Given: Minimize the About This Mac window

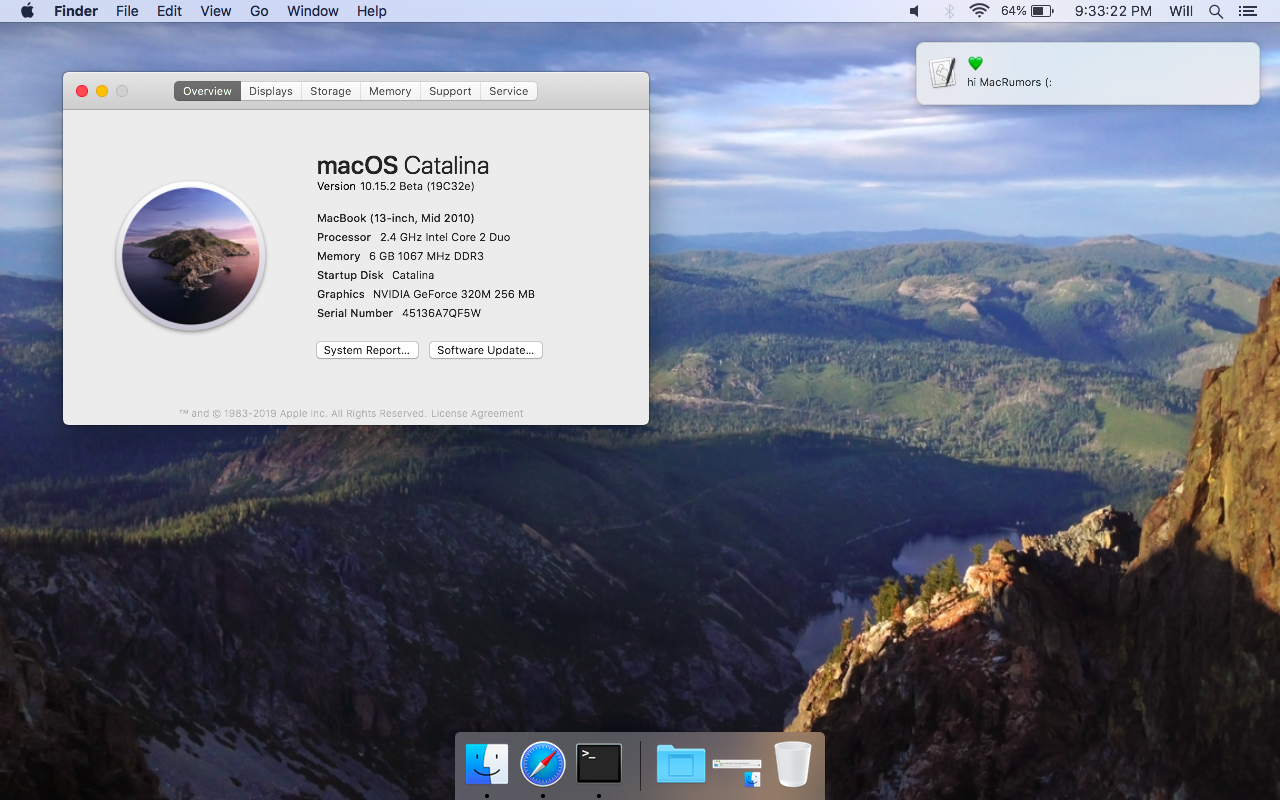Looking at the screenshot, I should pyautogui.click(x=102, y=91).
